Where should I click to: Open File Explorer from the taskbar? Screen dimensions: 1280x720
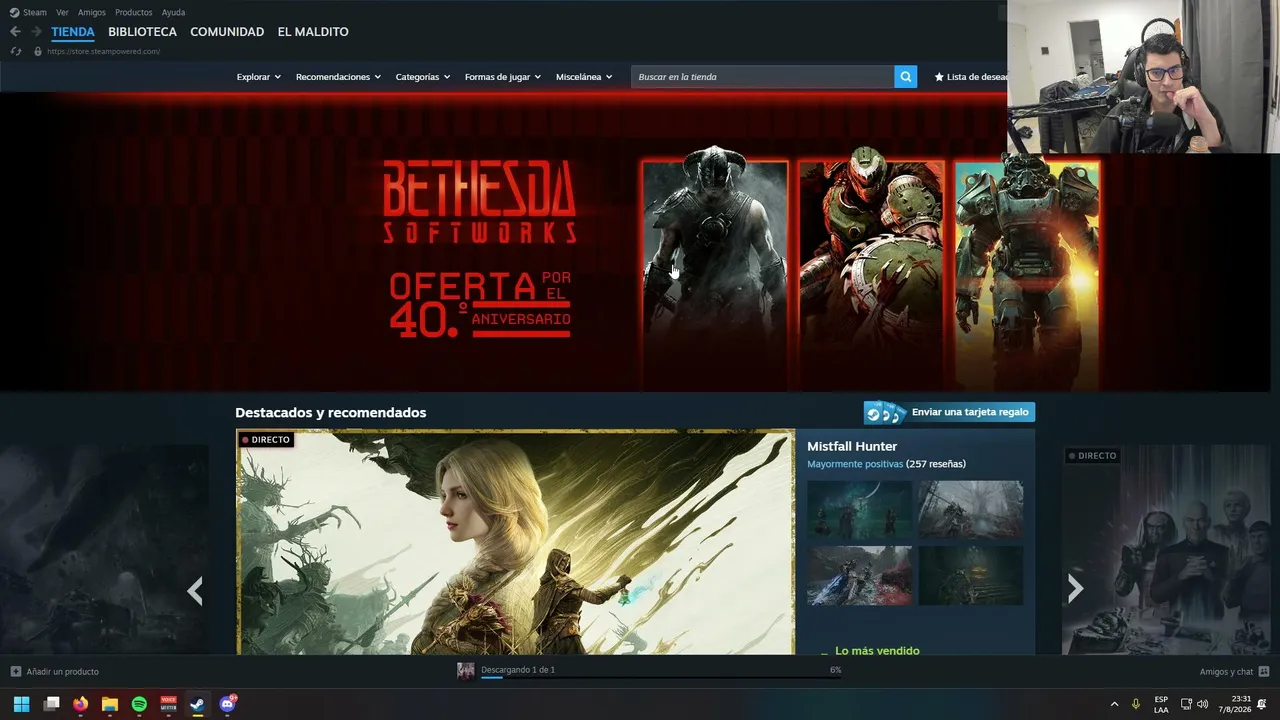[x=110, y=704]
